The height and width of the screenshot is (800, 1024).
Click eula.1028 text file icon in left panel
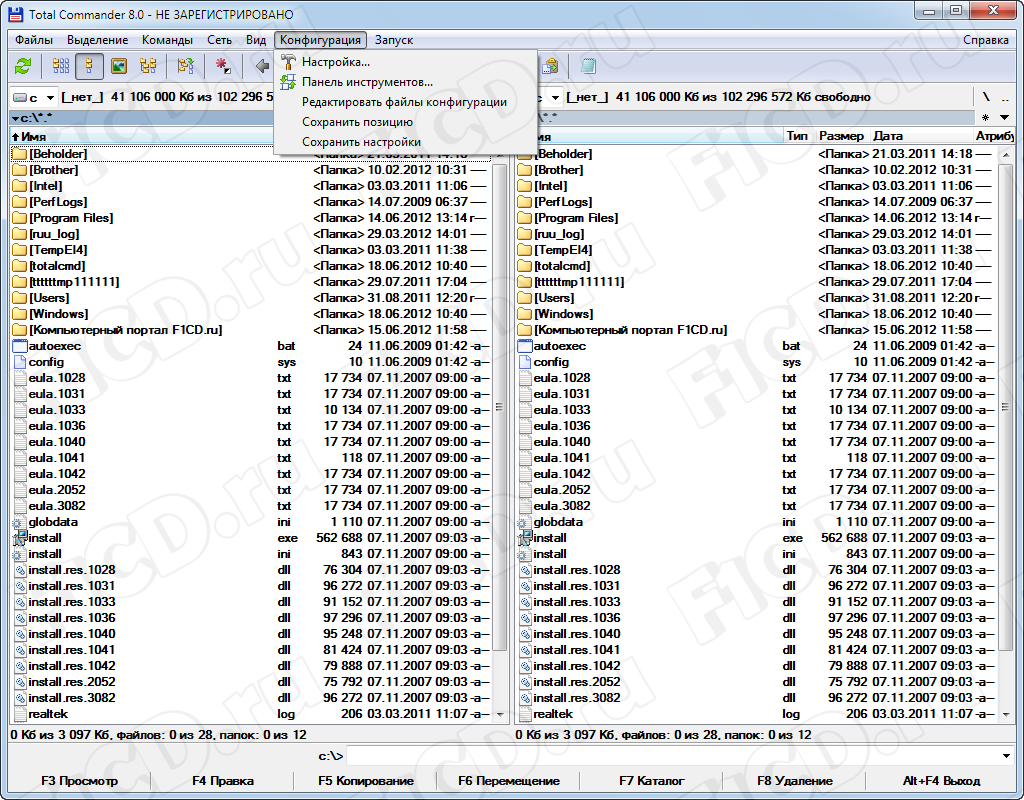[20, 378]
